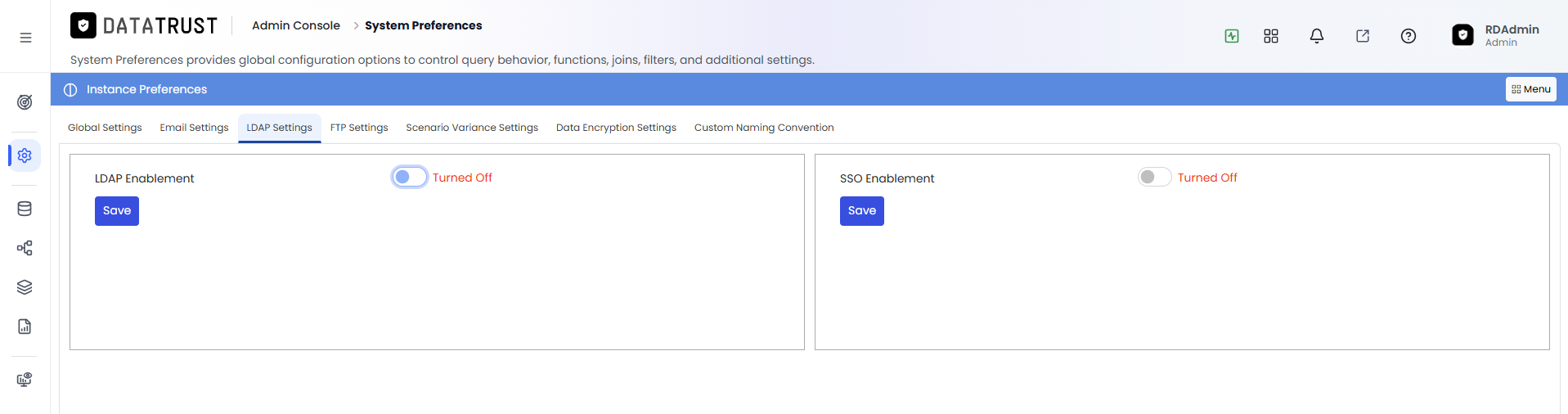Click the RDAdmin username text
This screenshot has width=1568, height=414.
(1512, 29)
